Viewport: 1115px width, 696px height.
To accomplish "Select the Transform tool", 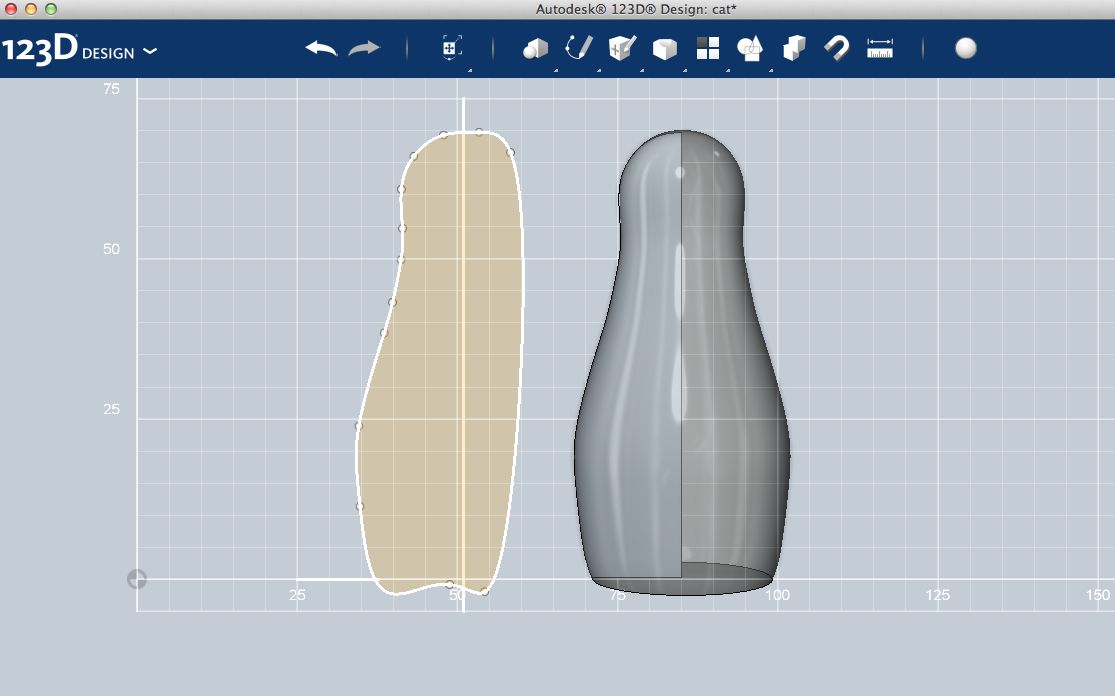I will coord(452,48).
